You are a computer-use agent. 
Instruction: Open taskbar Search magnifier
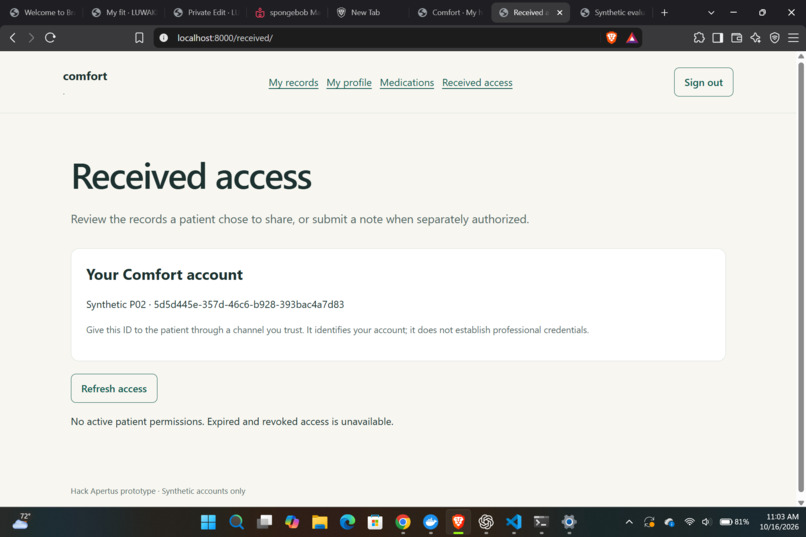pyautogui.click(x=236, y=522)
